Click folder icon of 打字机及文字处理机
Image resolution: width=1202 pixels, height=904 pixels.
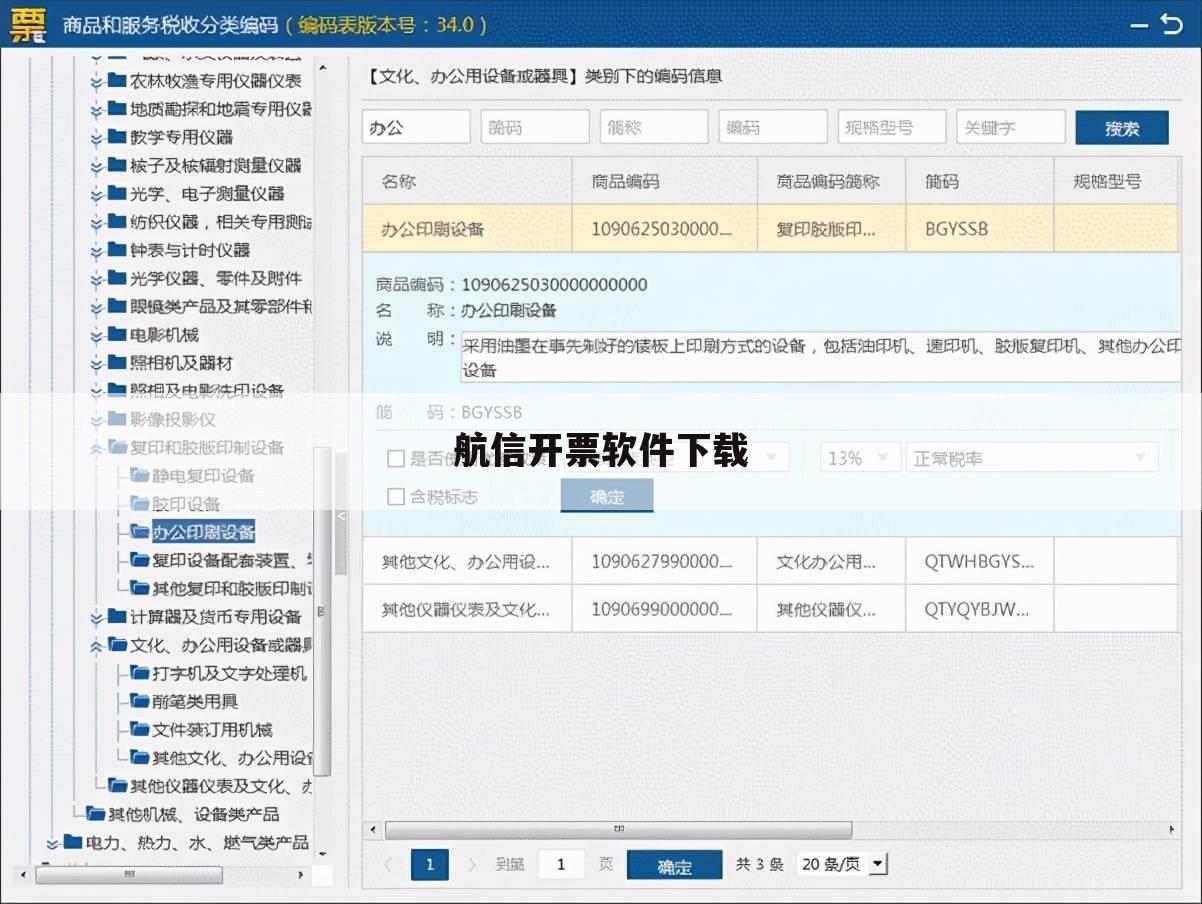click(139, 672)
